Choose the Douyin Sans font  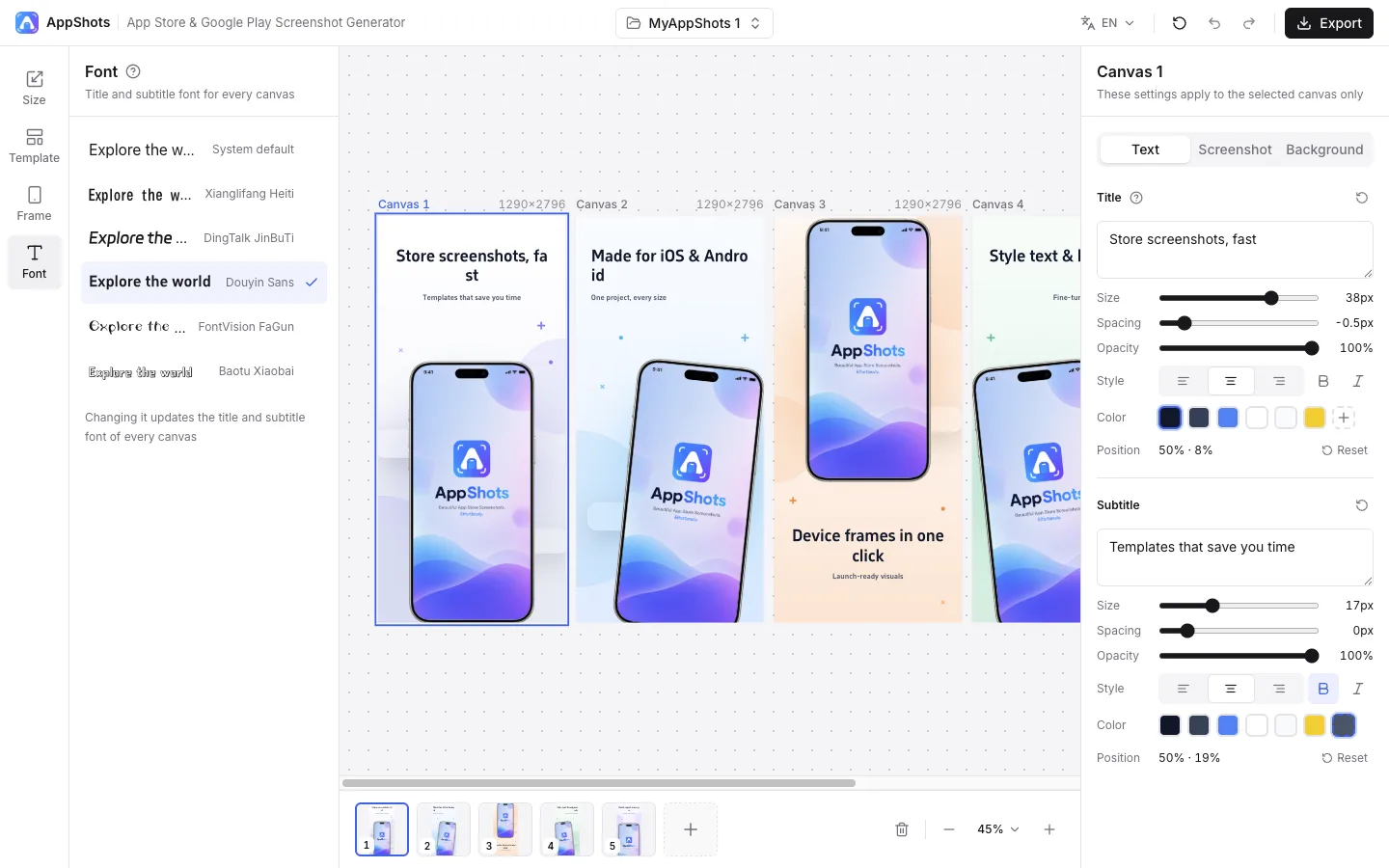click(x=204, y=283)
